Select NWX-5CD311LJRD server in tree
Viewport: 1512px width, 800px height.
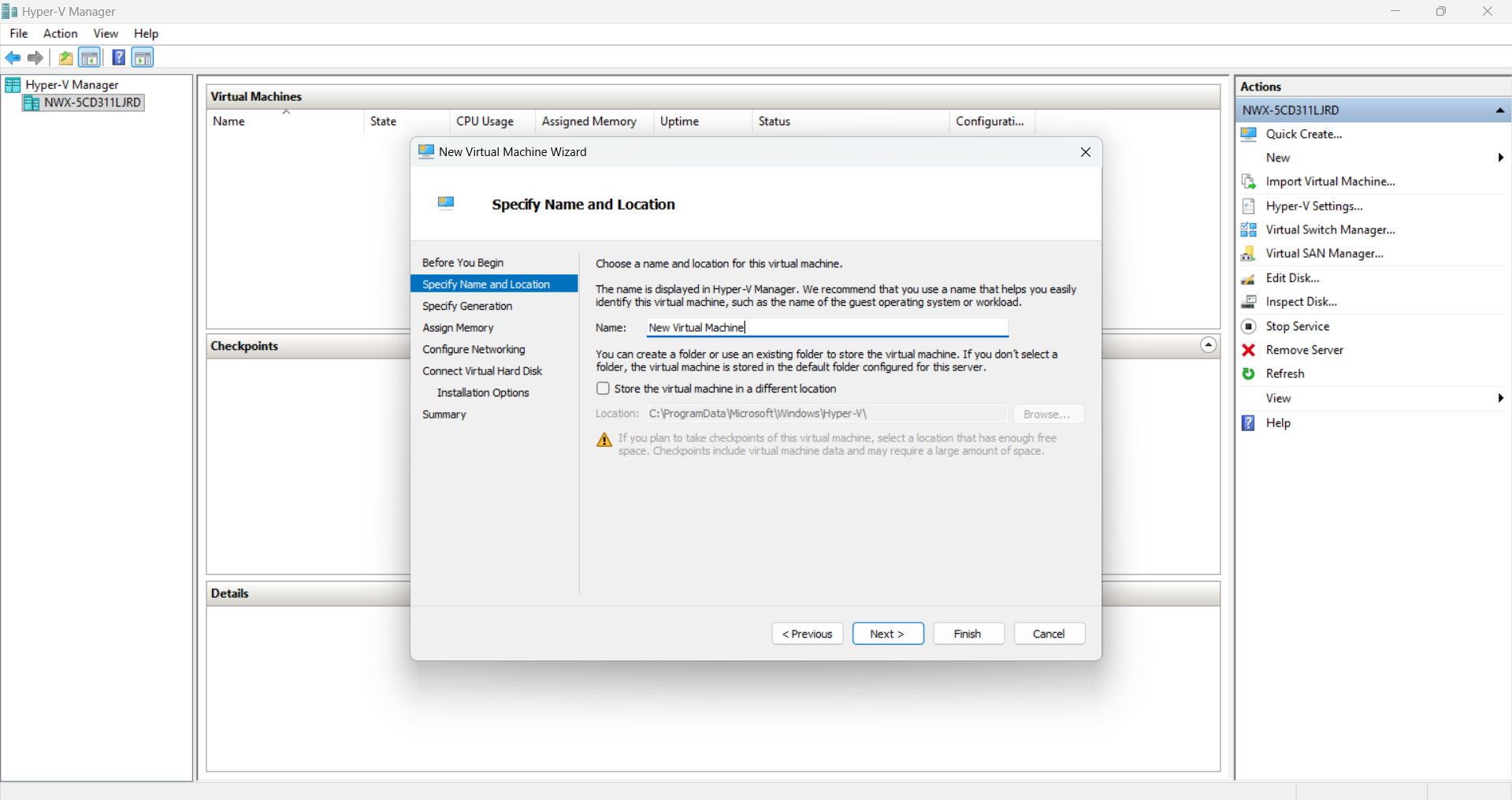tap(91, 102)
